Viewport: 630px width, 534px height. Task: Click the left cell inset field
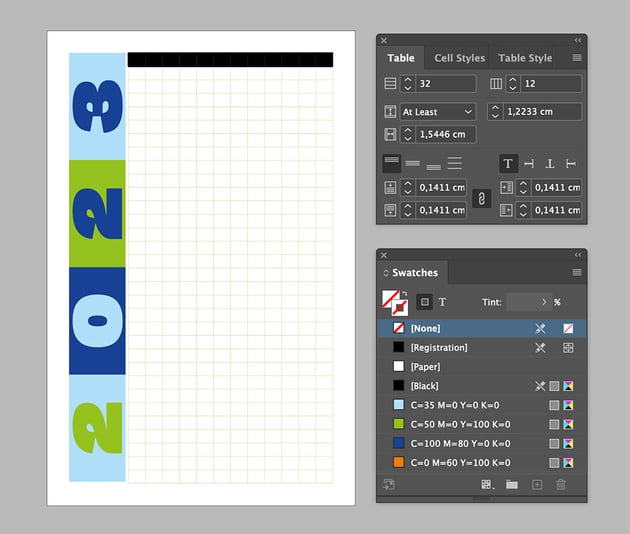[x=556, y=187]
